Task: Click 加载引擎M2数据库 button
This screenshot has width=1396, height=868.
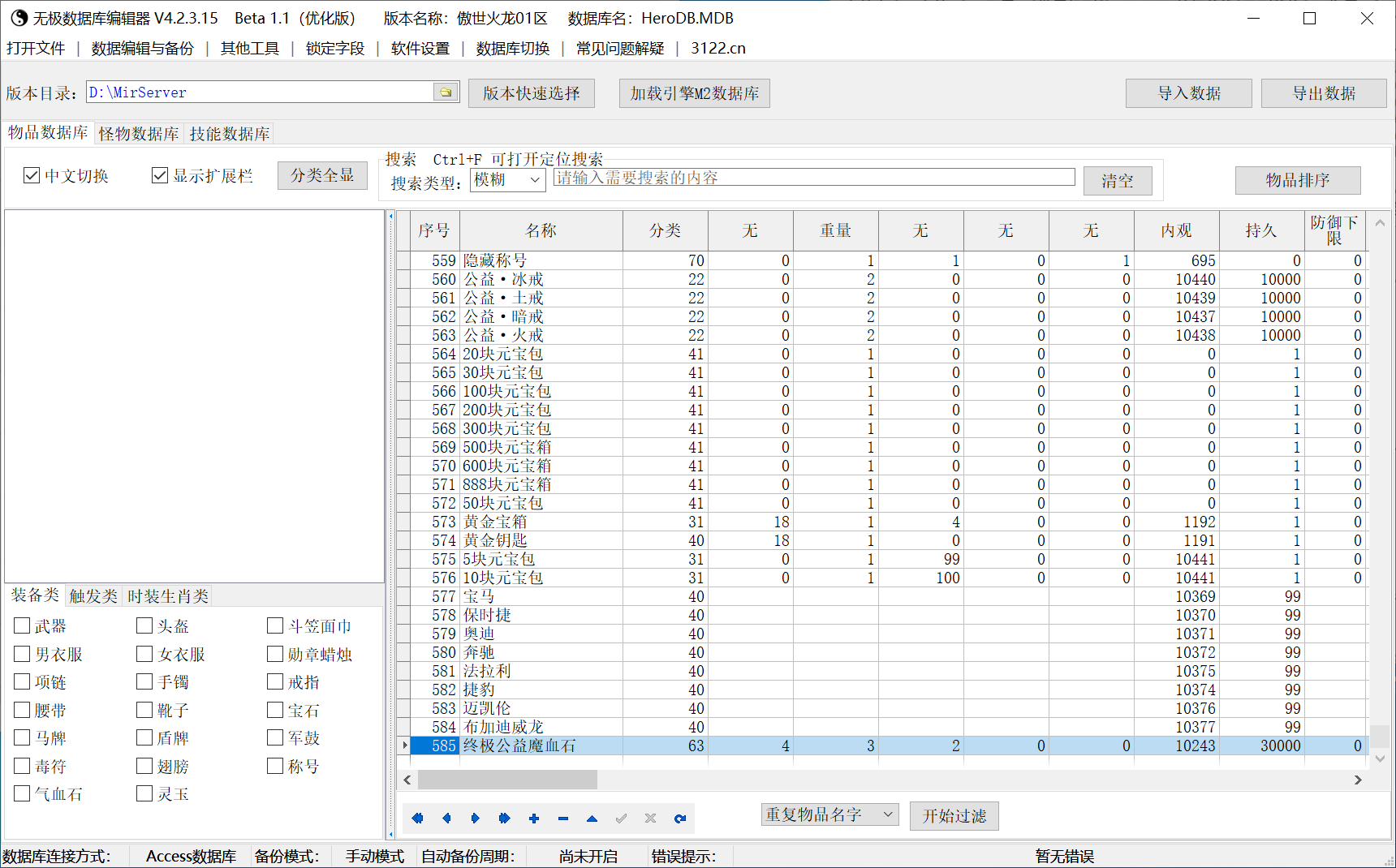Action: pos(695,93)
